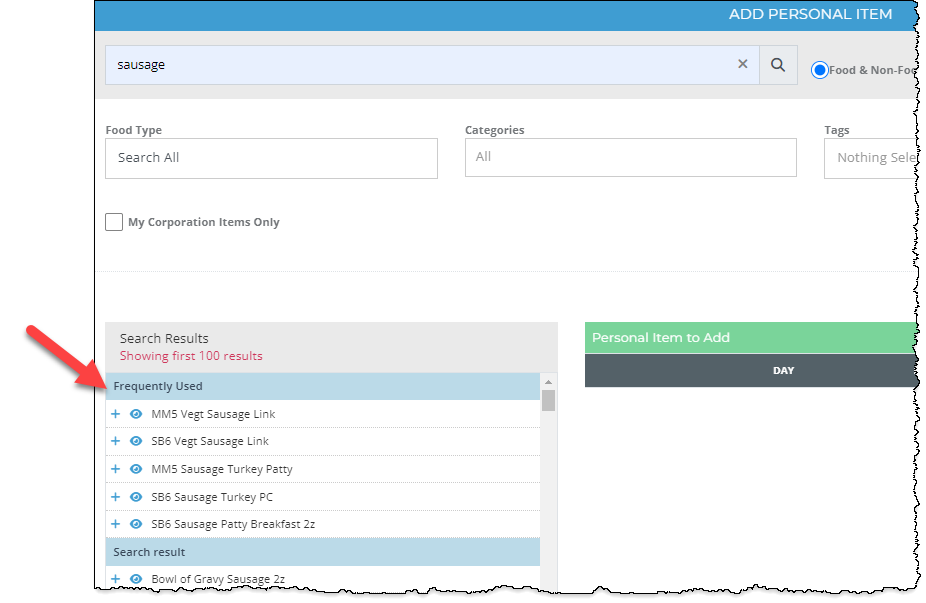
Task: Add SB6 Vegt Sausage Link with plus icon
Action: [115, 441]
